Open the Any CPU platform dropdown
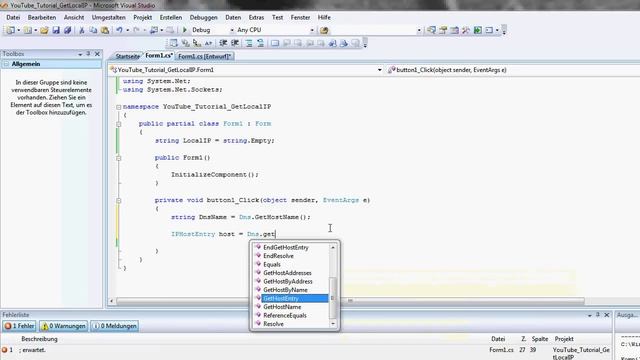This screenshot has height=360, width=640. tap(312, 30)
